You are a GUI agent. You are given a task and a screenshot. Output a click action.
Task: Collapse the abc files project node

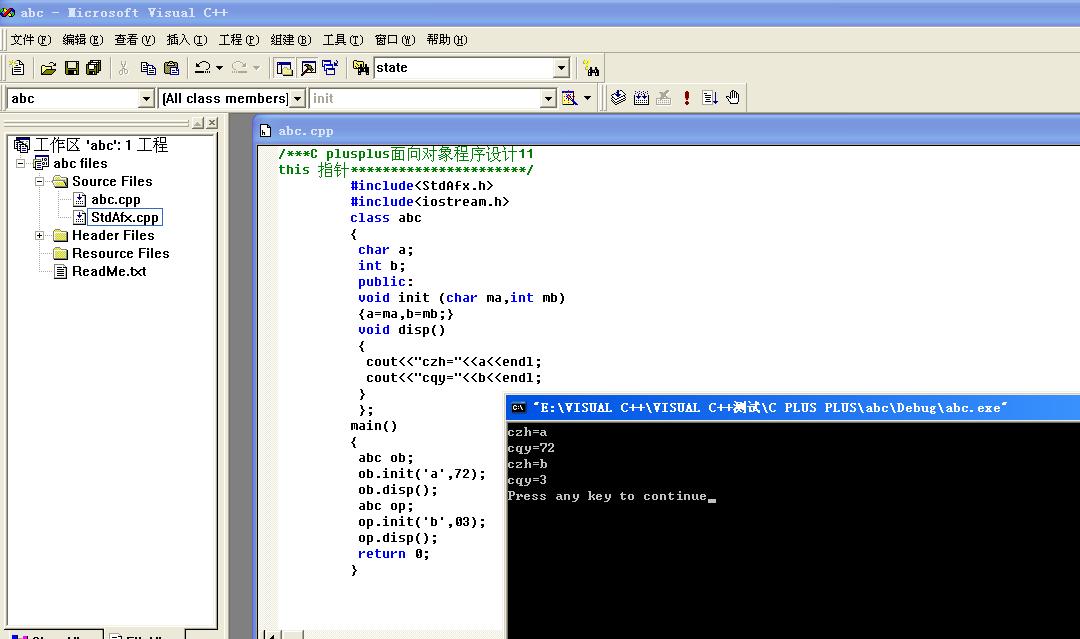(x=21, y=164)
